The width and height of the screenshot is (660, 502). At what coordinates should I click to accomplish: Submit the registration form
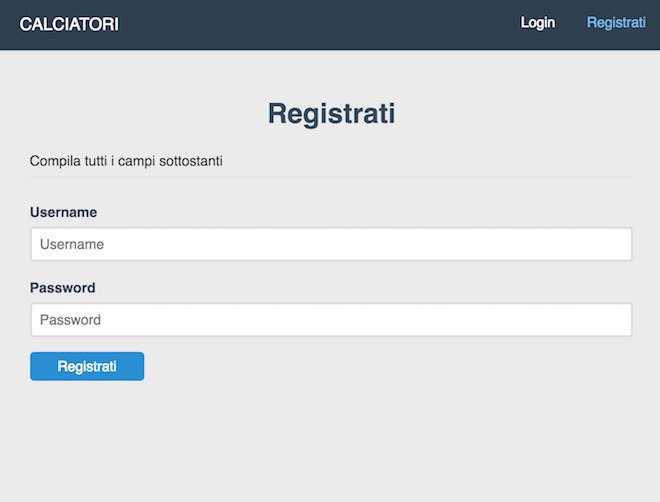coord(87,366)
